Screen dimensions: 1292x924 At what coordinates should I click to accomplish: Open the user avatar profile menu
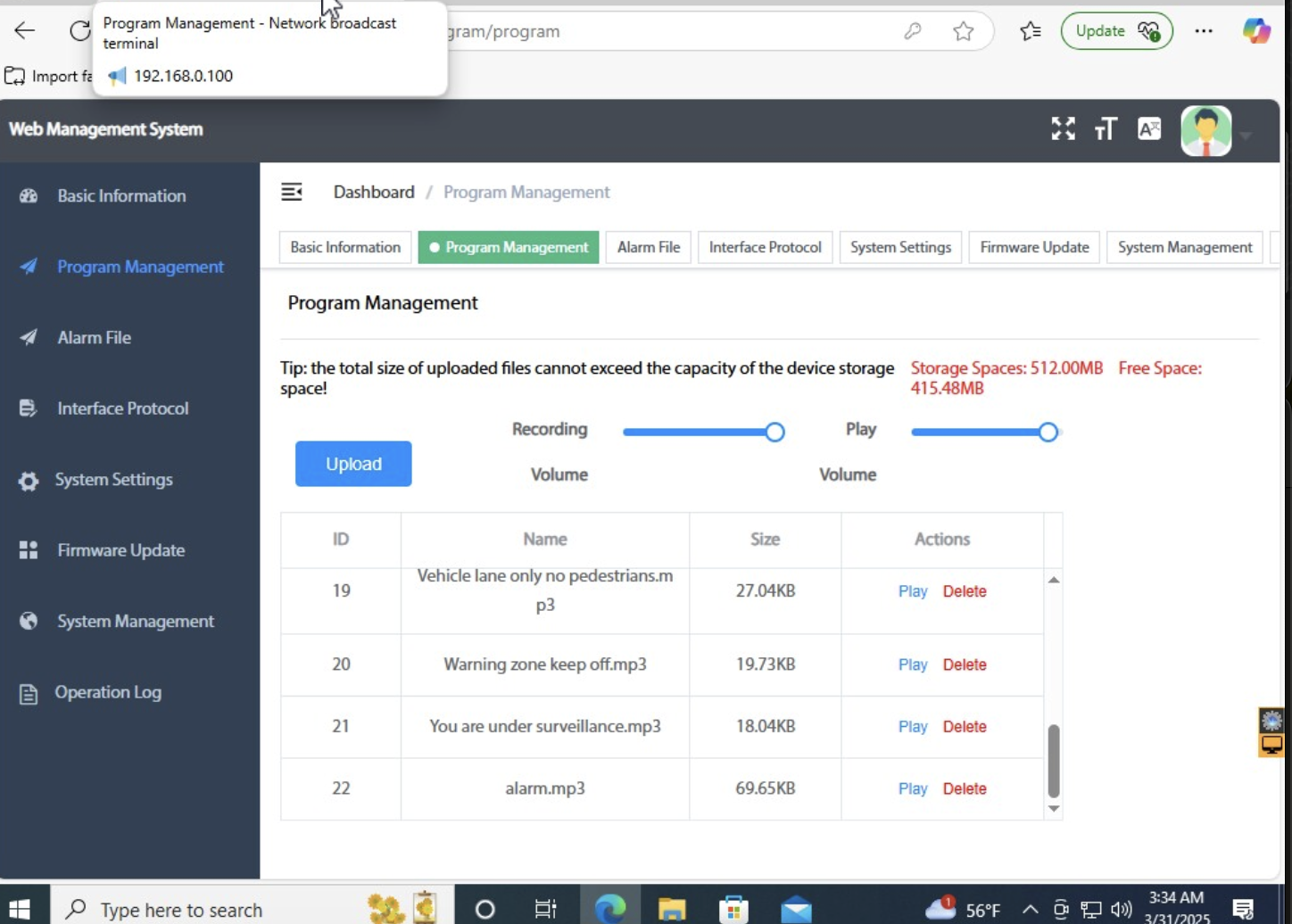(1206, 131)
